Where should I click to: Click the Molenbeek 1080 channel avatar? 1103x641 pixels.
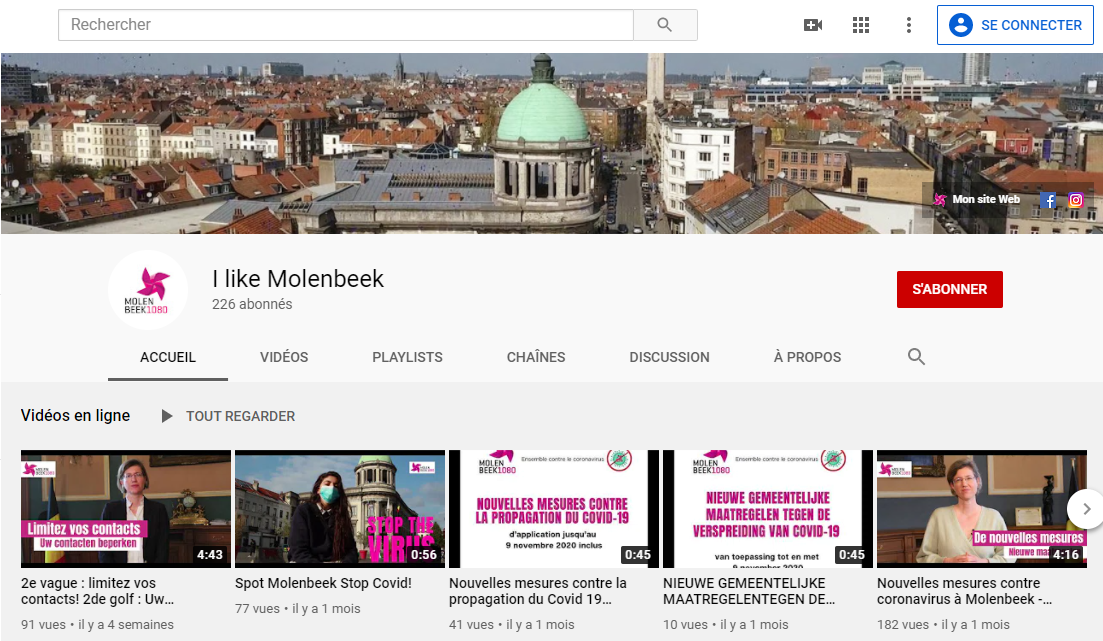coord(147,290)
